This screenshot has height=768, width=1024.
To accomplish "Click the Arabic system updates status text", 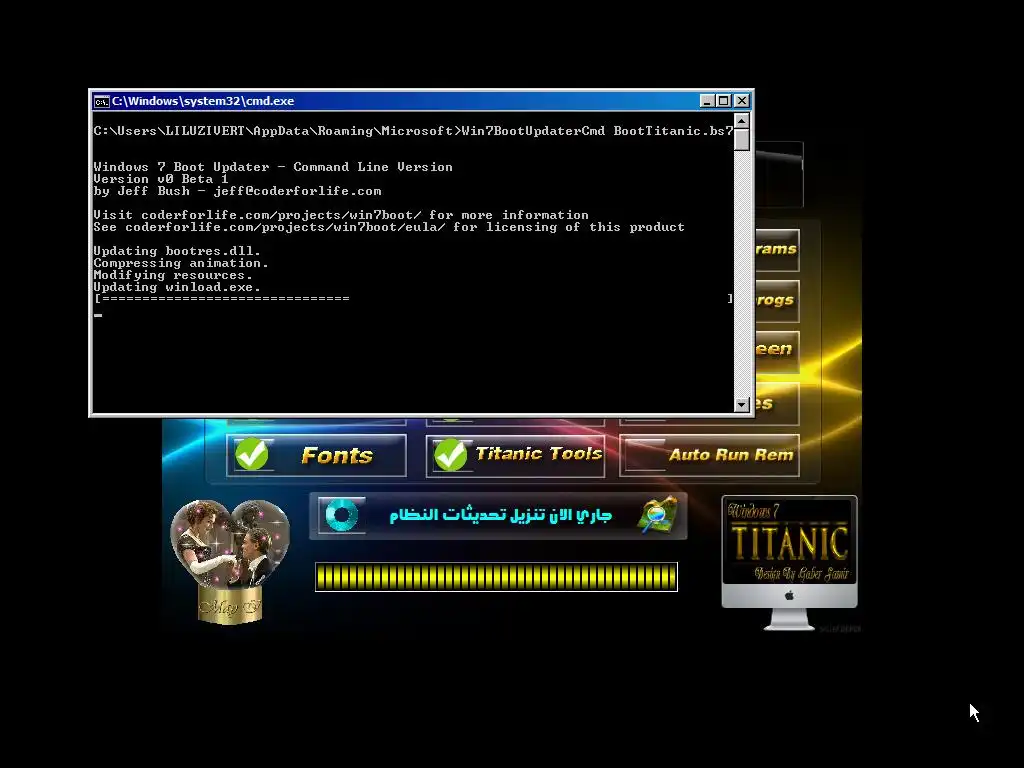I will coord(500,515).
